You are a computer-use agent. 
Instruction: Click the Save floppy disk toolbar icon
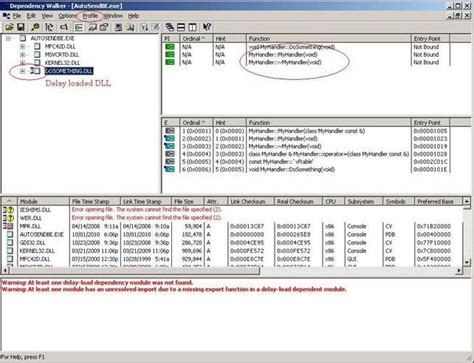coord(21,27)
